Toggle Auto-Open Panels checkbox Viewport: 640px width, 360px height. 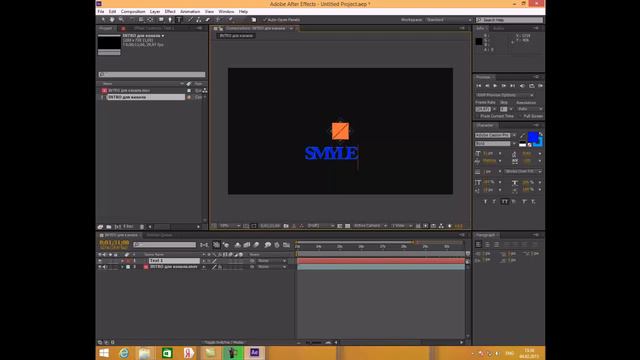tap(265, 20)
